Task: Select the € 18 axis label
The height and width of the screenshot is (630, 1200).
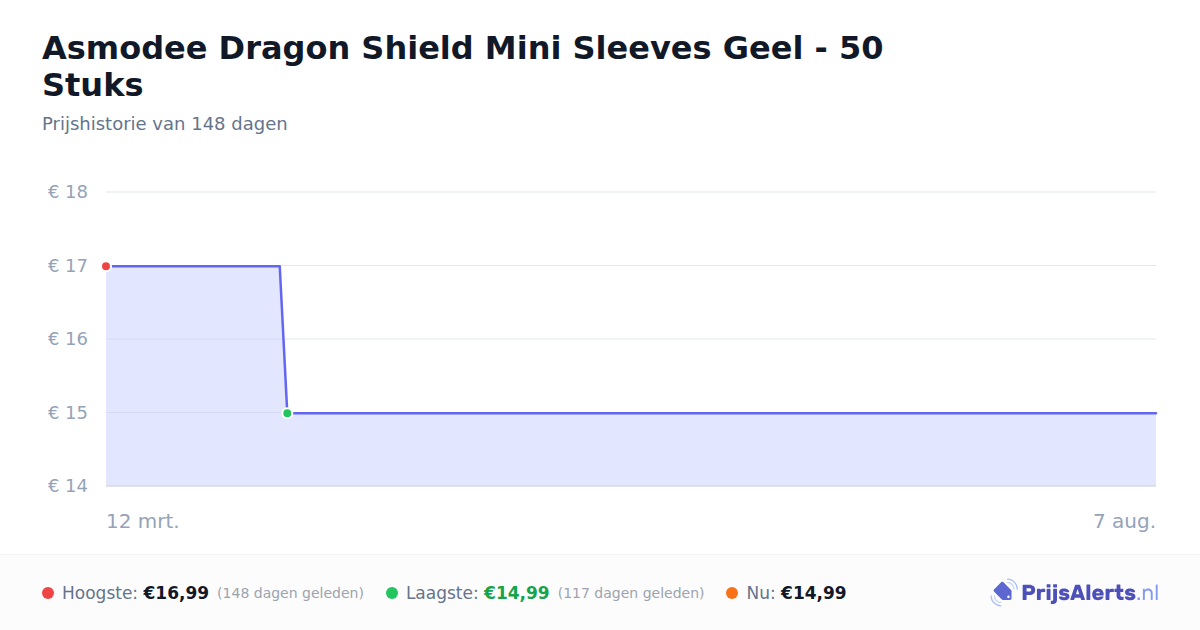Action: [68, 192]
